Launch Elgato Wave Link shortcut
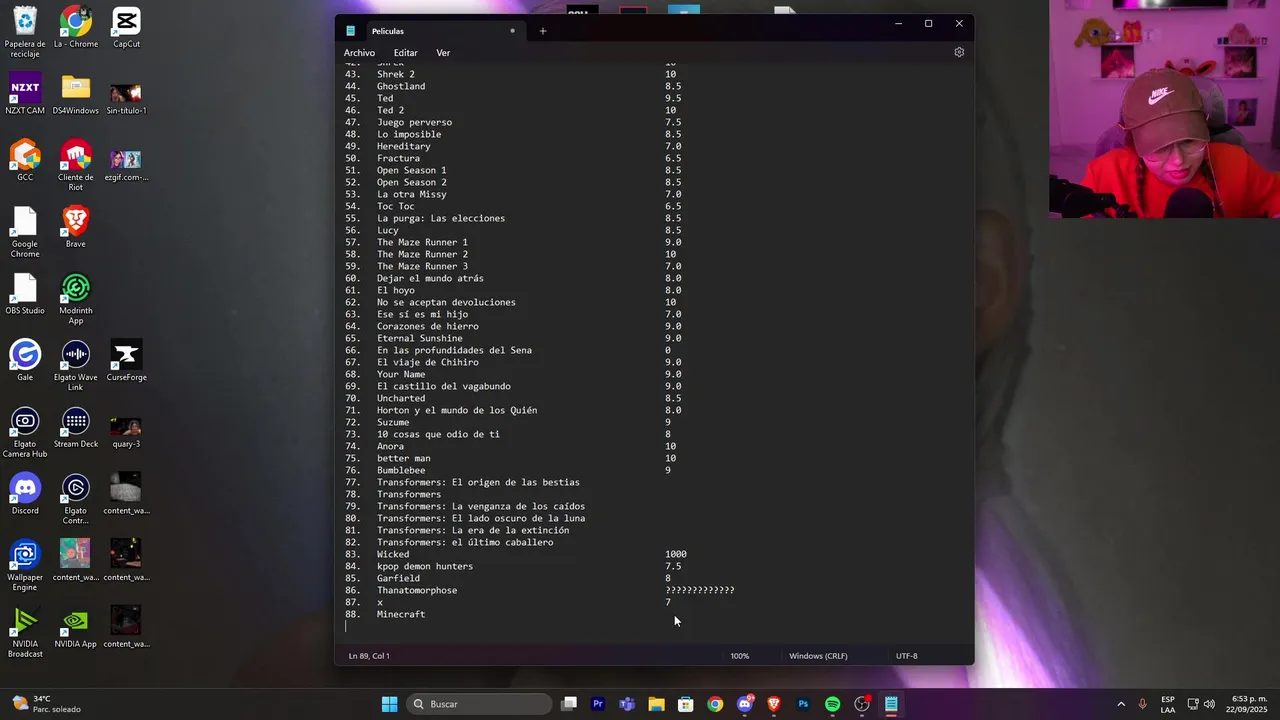 [x=76, y=365]
